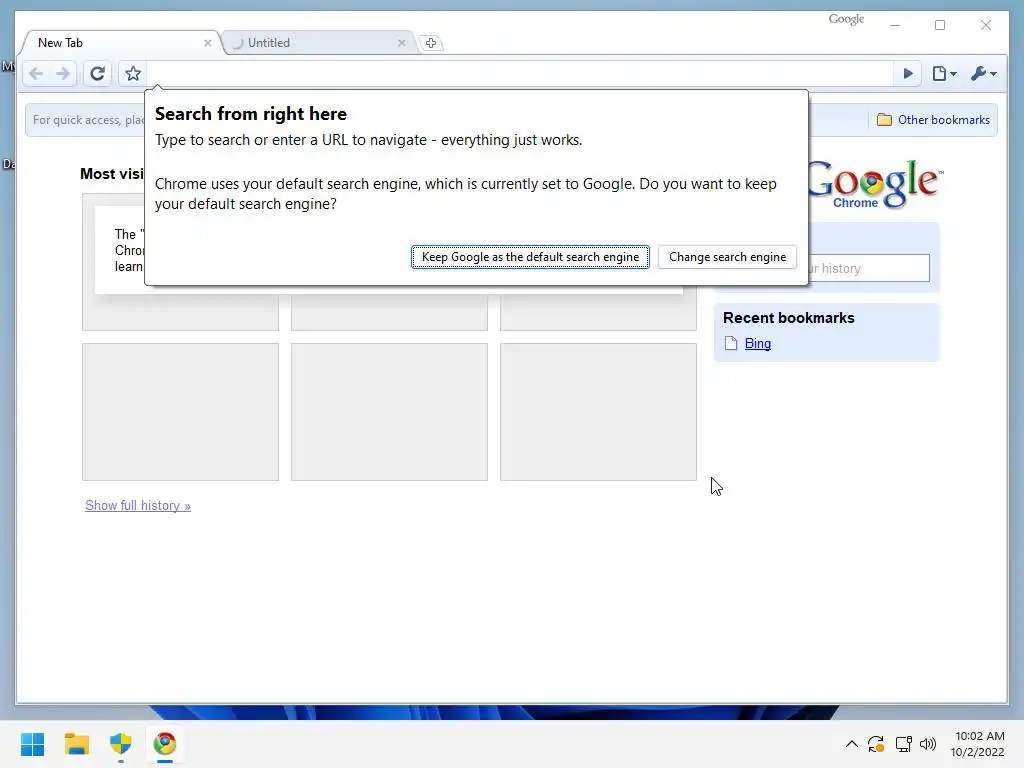Select the bottom-right most visited thumbnail
This screenshot has height=768, width=1024.
[x=598, y=412]
